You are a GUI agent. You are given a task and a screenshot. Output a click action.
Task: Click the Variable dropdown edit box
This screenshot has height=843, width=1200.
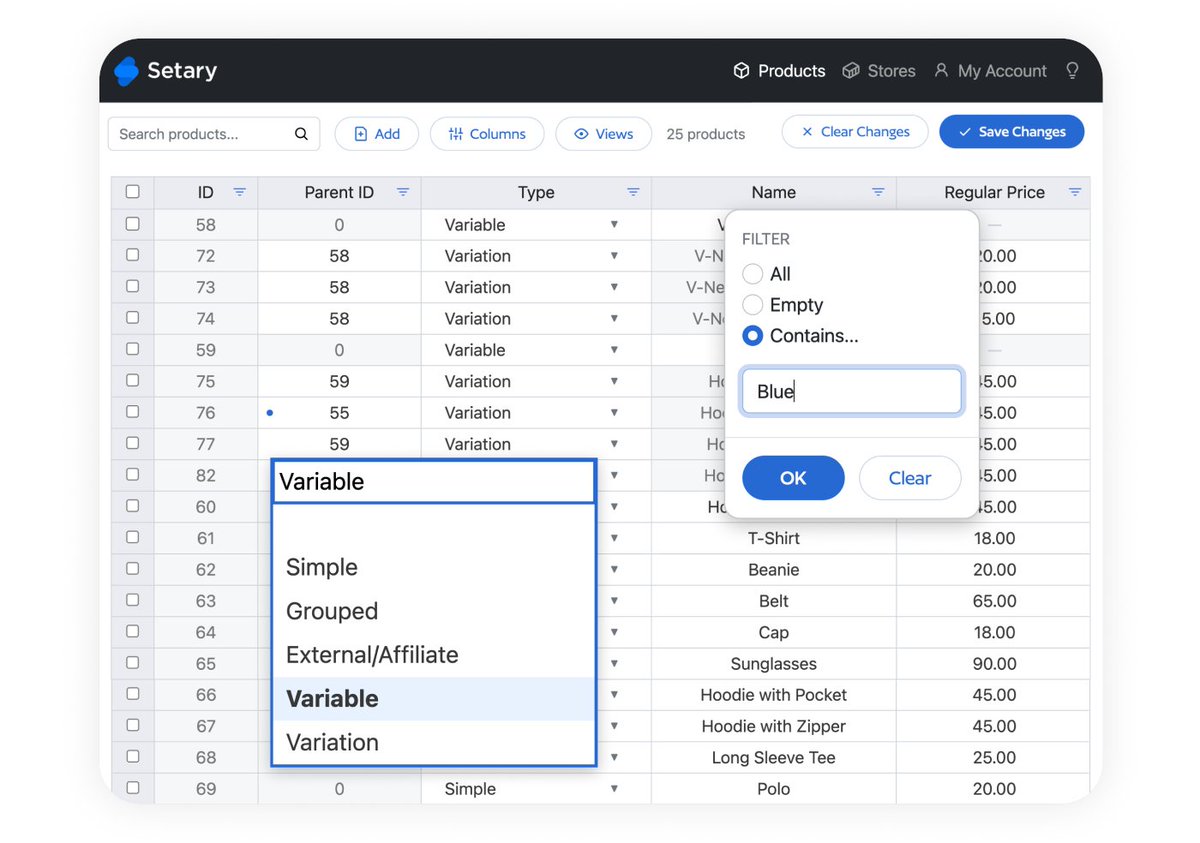point(434,482)
